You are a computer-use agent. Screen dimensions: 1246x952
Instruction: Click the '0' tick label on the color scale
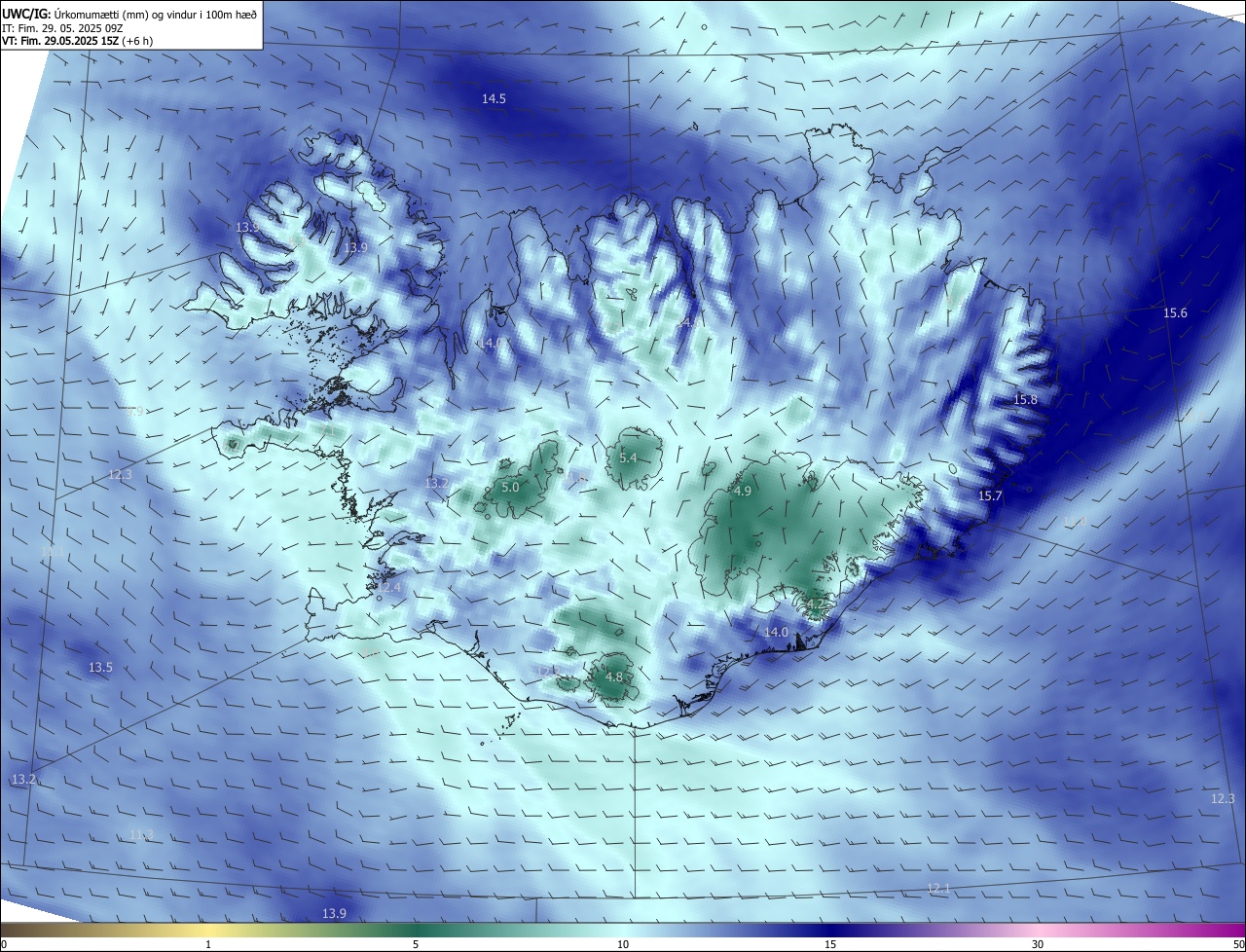point(4,944)
